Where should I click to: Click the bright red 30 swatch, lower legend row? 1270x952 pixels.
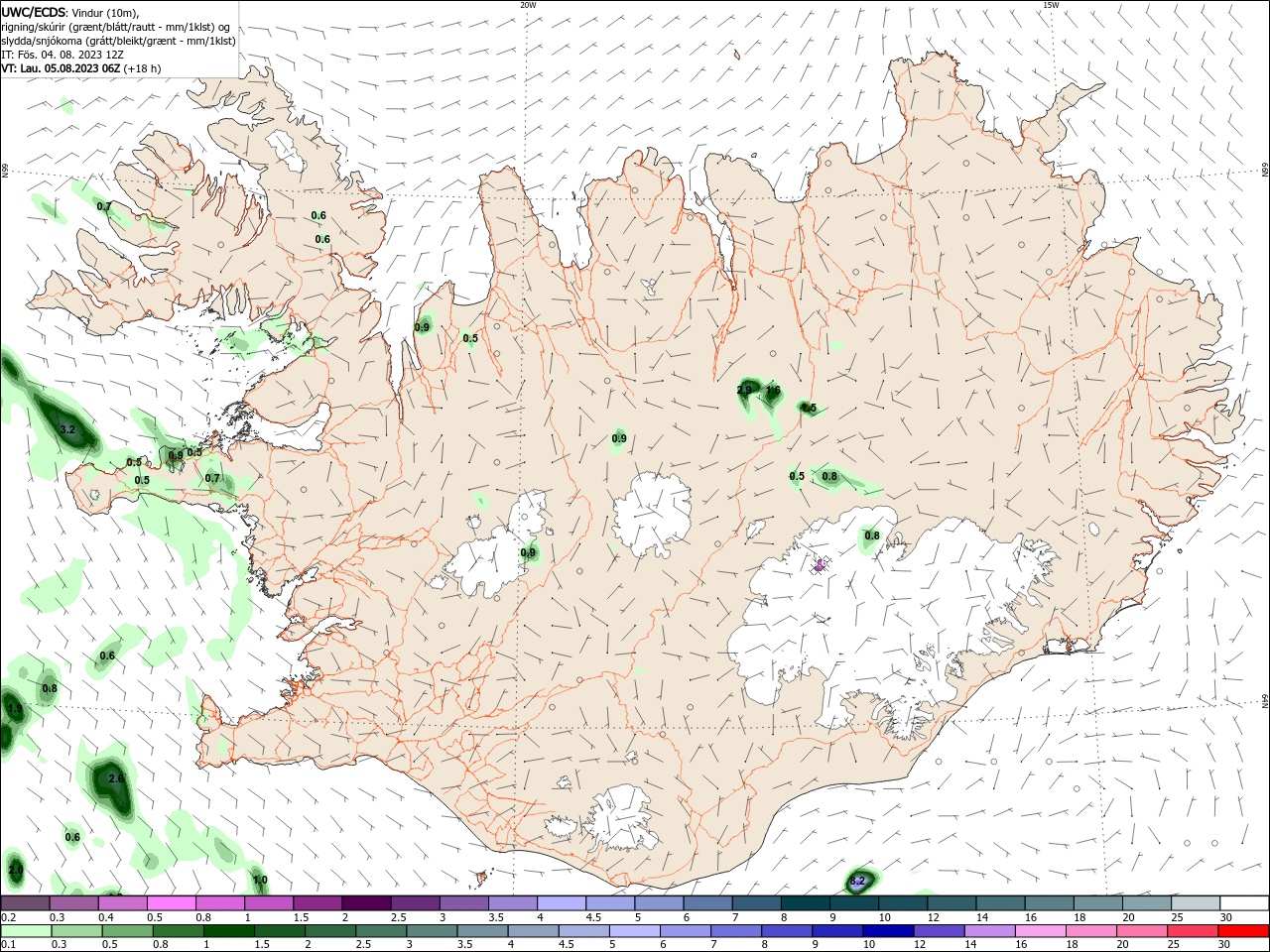(x=1243, y=931)
